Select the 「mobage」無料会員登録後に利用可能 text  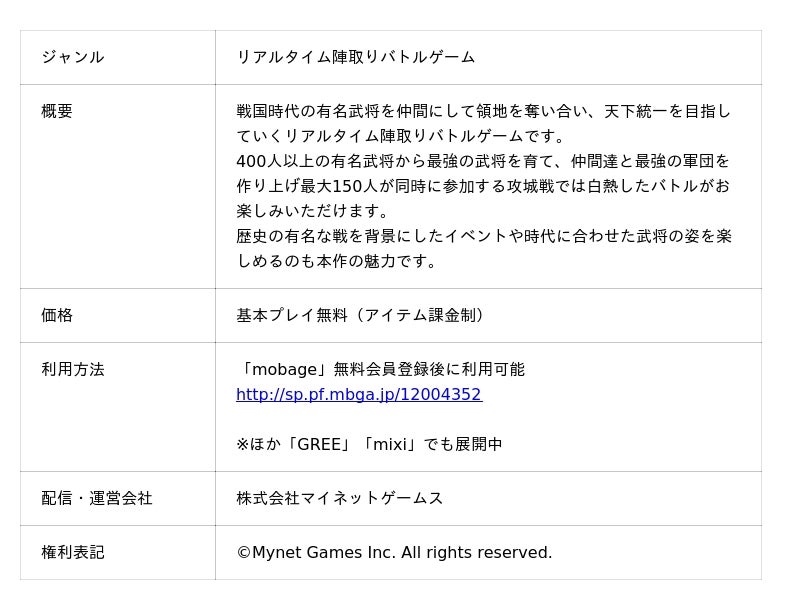[x=380, y=369]
